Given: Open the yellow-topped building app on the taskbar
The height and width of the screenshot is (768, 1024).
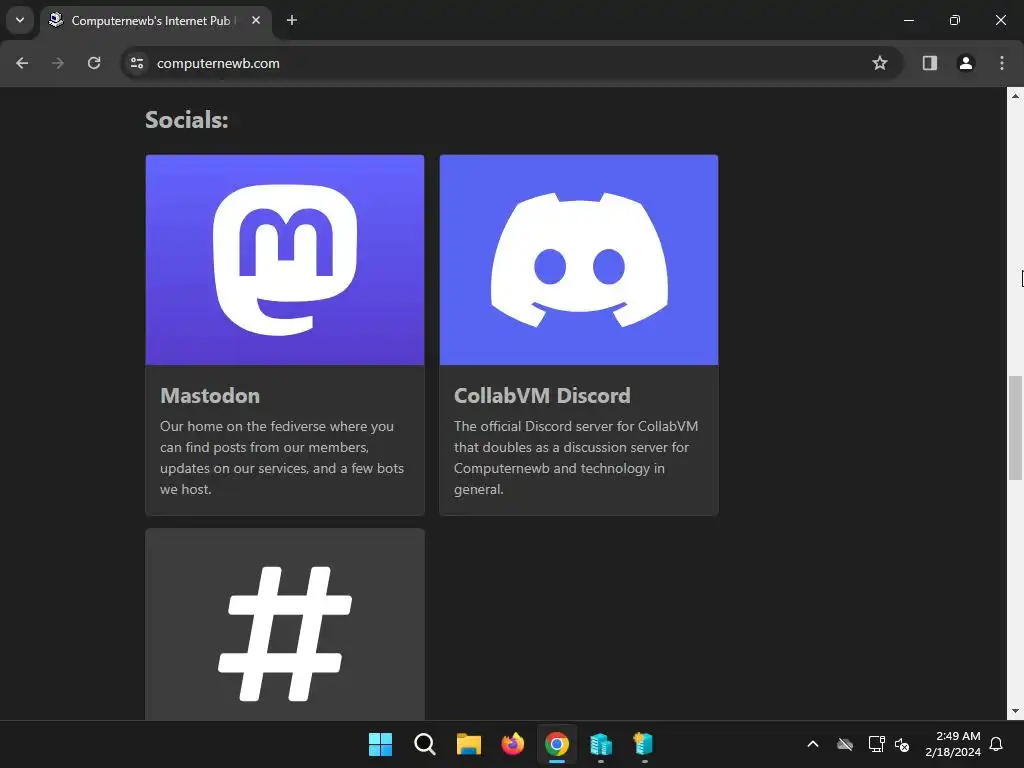Looking at the screenshot, I should click(x=644, y=744).
